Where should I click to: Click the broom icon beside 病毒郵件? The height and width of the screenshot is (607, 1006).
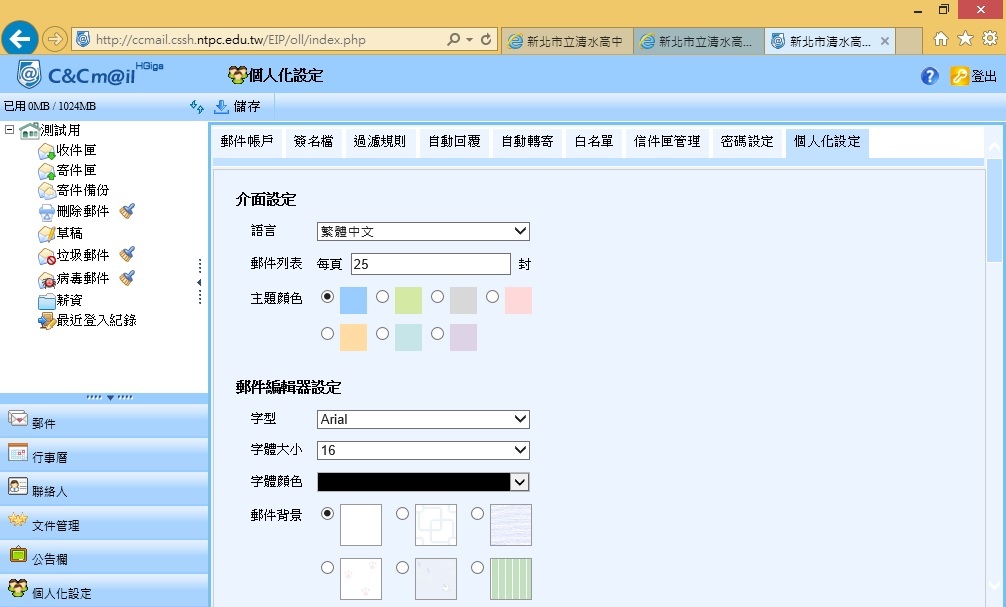(127, 278)
